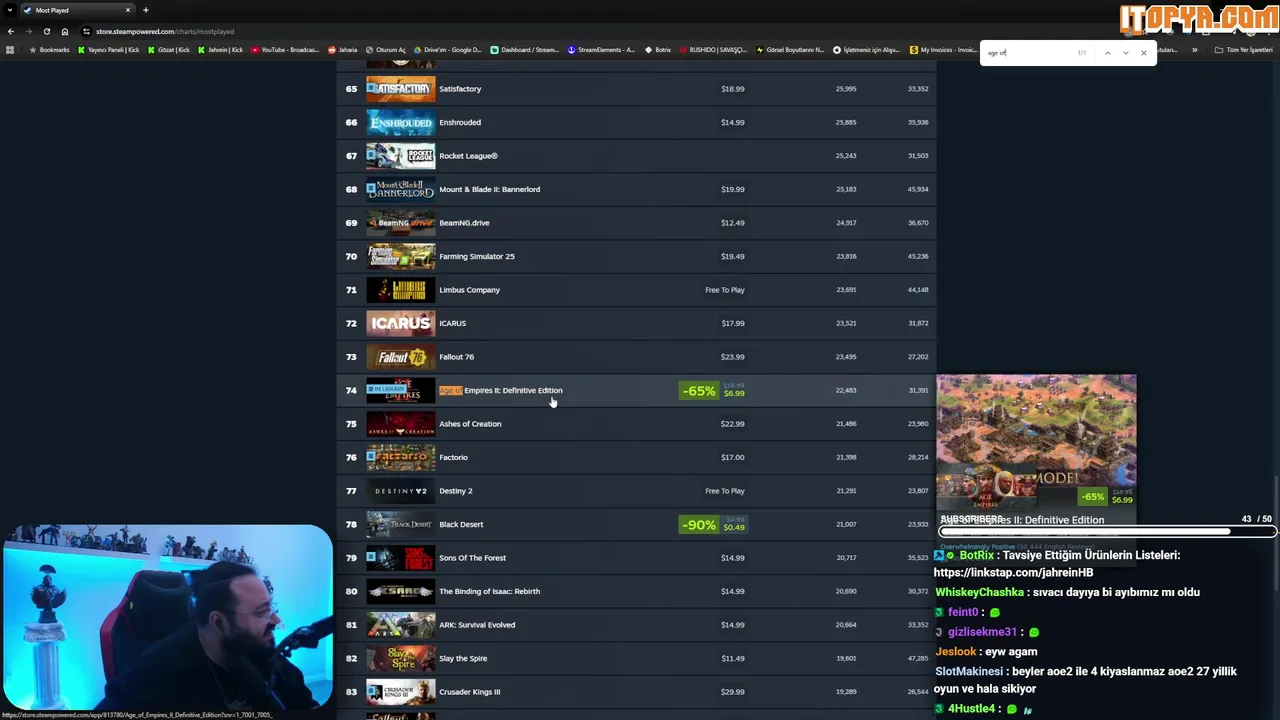Open the Fallout 76 capsule image
This screenshot has width=1280, height=720.
coord(400,357)
